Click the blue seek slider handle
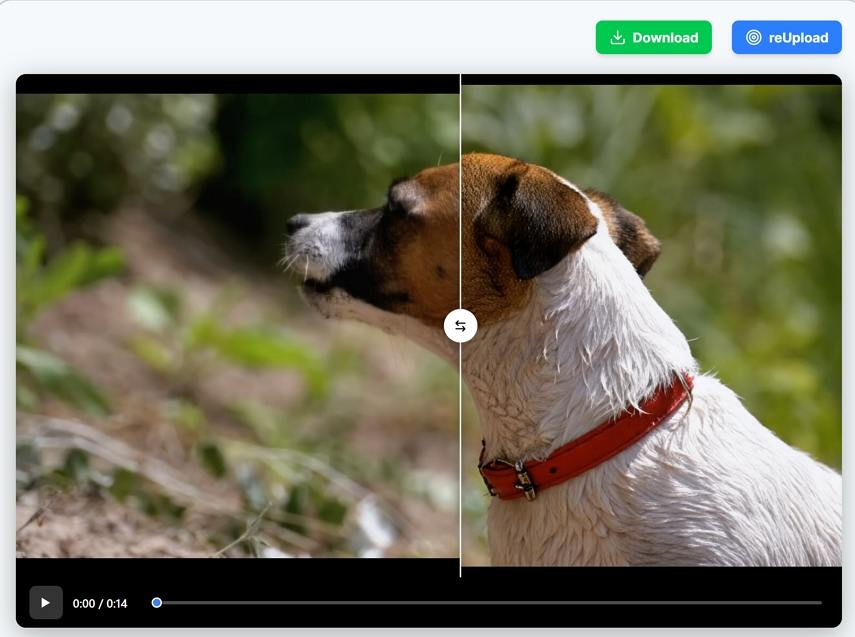855x637 pixels. coord(156,602)
